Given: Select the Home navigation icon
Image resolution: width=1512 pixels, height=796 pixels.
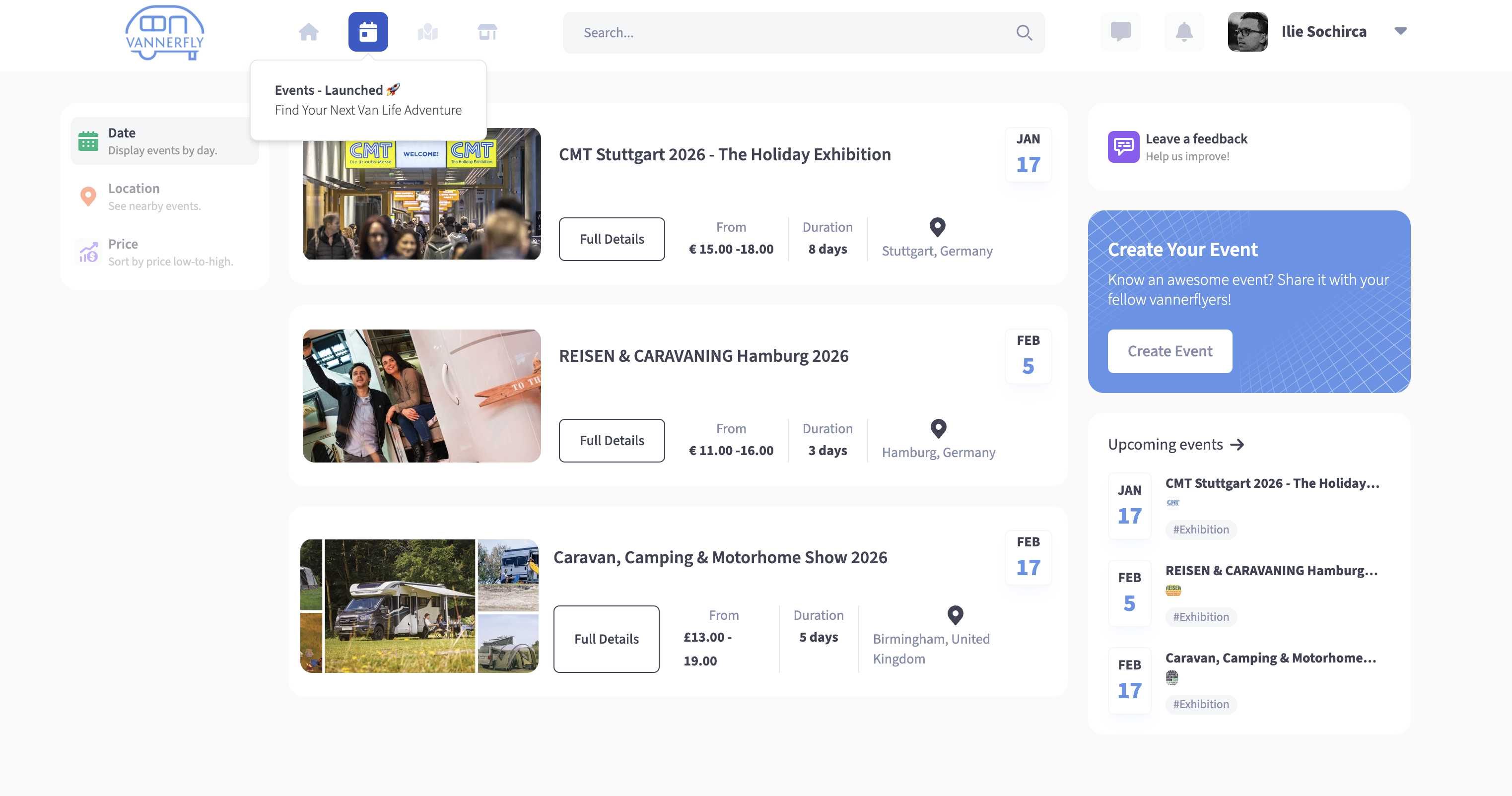Looking at the screenshot, I should coord(309,32).
